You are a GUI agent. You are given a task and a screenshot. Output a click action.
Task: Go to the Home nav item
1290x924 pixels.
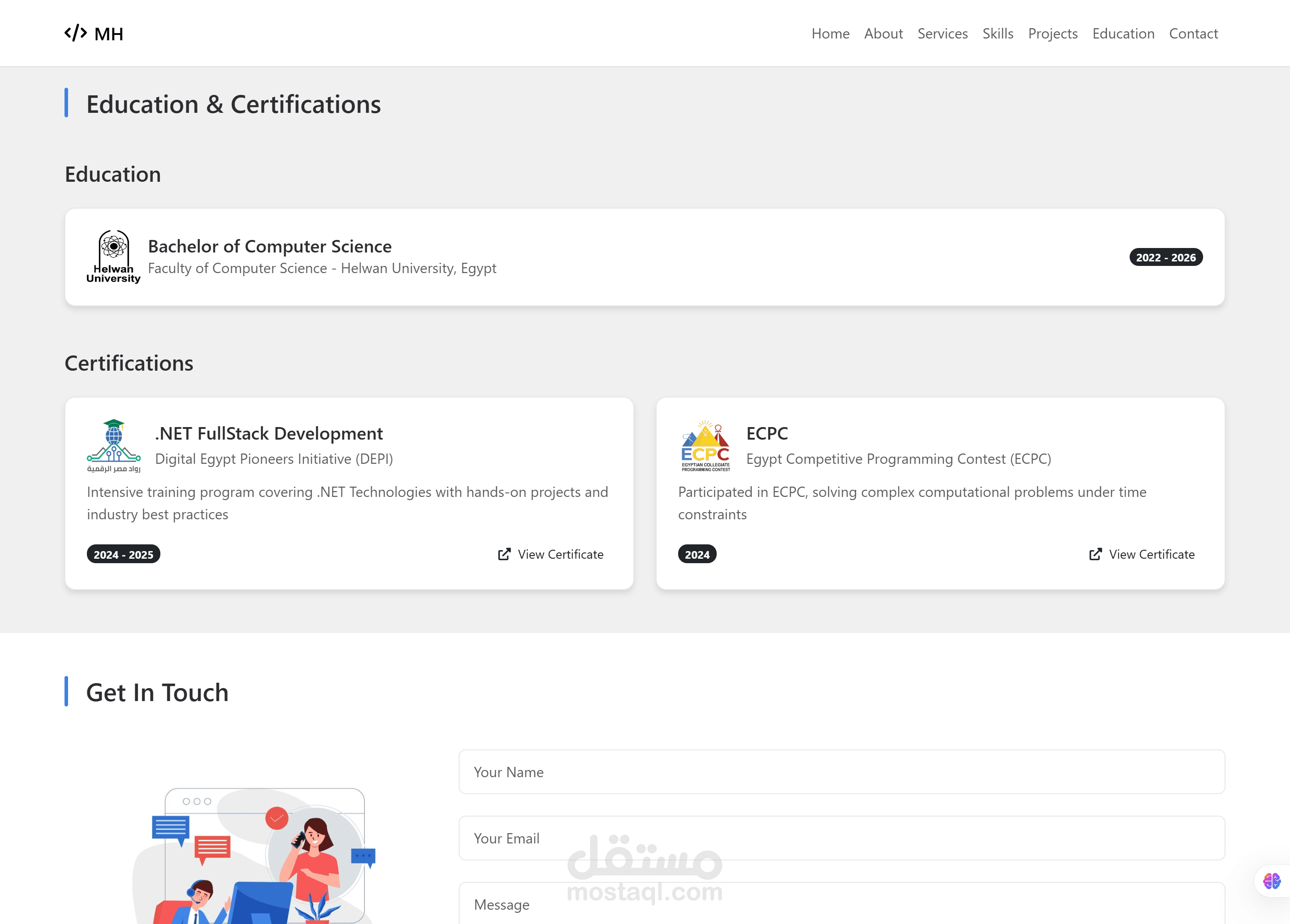click(x=830, y=34)
